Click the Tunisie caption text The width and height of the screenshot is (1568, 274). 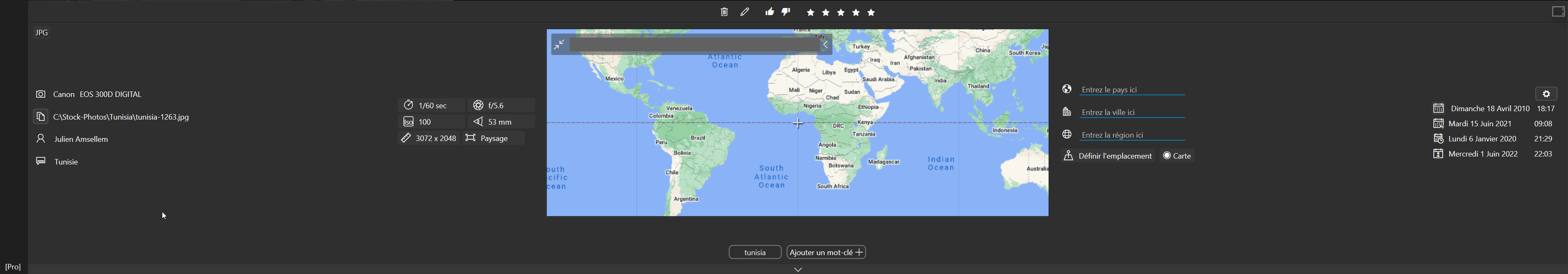click(66, 162)
